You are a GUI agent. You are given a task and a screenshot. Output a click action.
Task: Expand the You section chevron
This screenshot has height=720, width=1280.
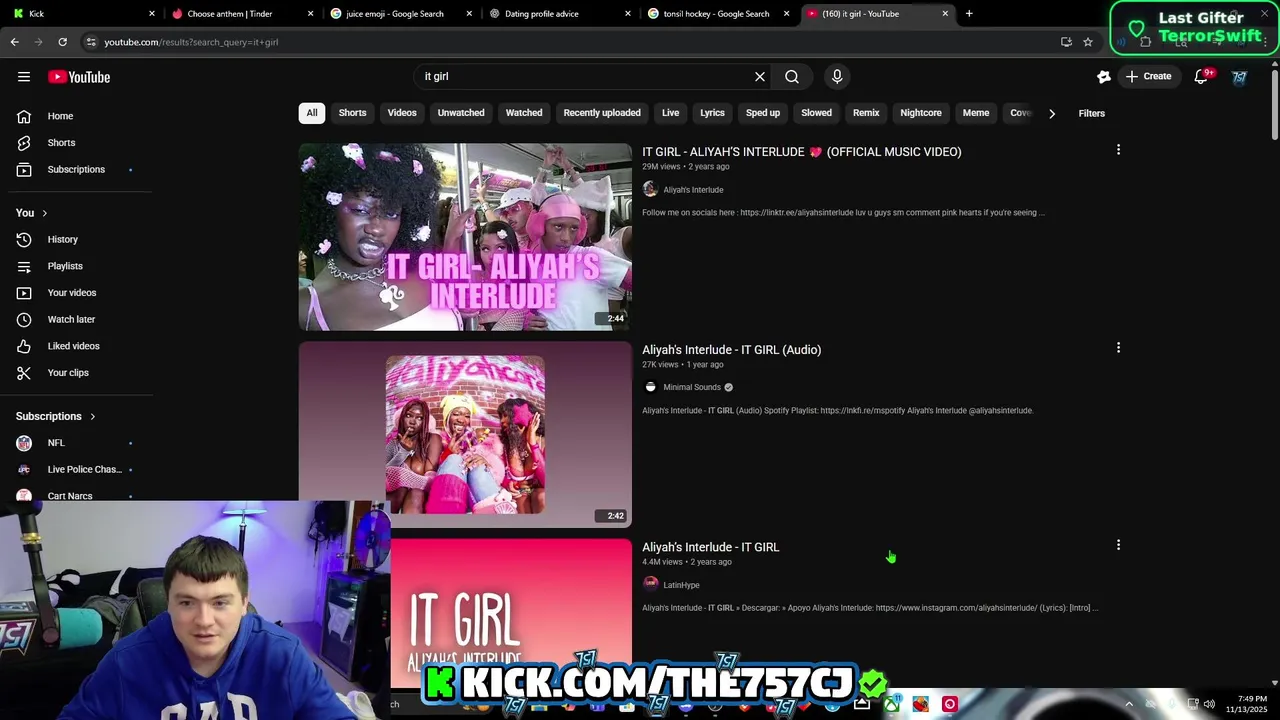(x=44, y=213)
